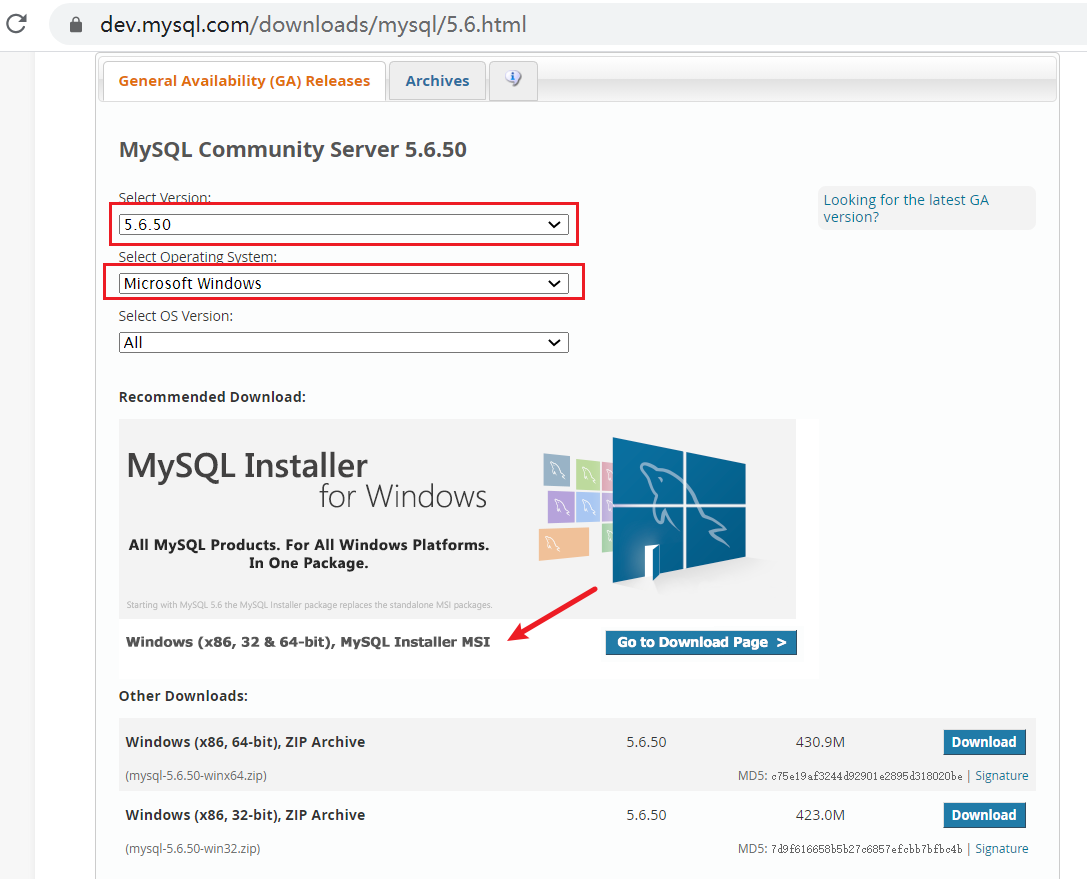Click the 430.9M file size value
Image resolution: width=1087 pixels, height=879 pixels.
[x=820, y=742]
